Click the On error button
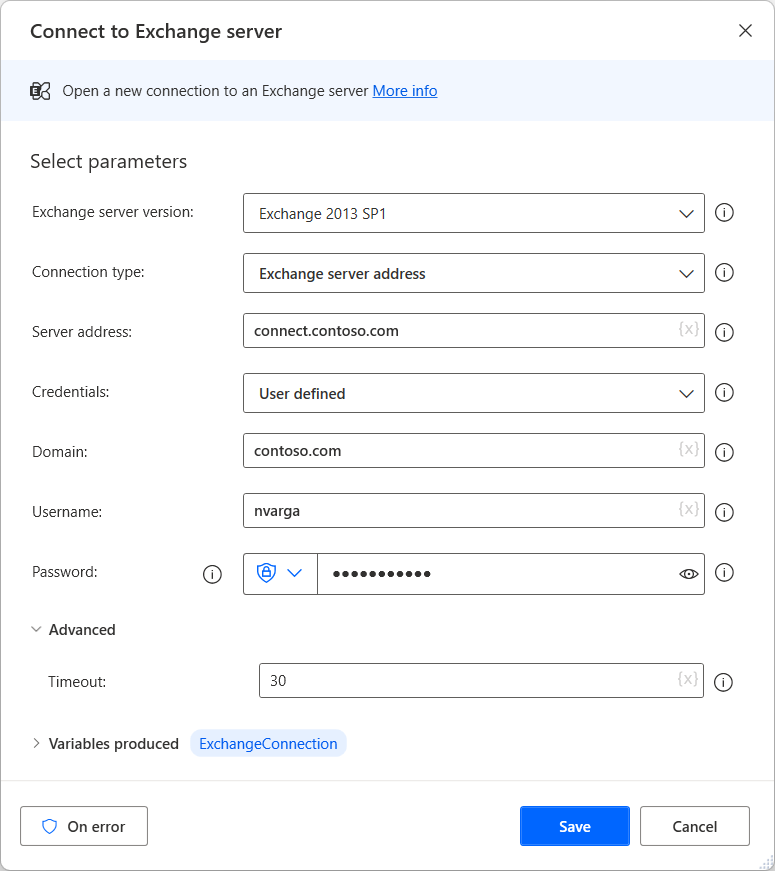The width and height of the screenshot is (775, 871). coord(84,826)
